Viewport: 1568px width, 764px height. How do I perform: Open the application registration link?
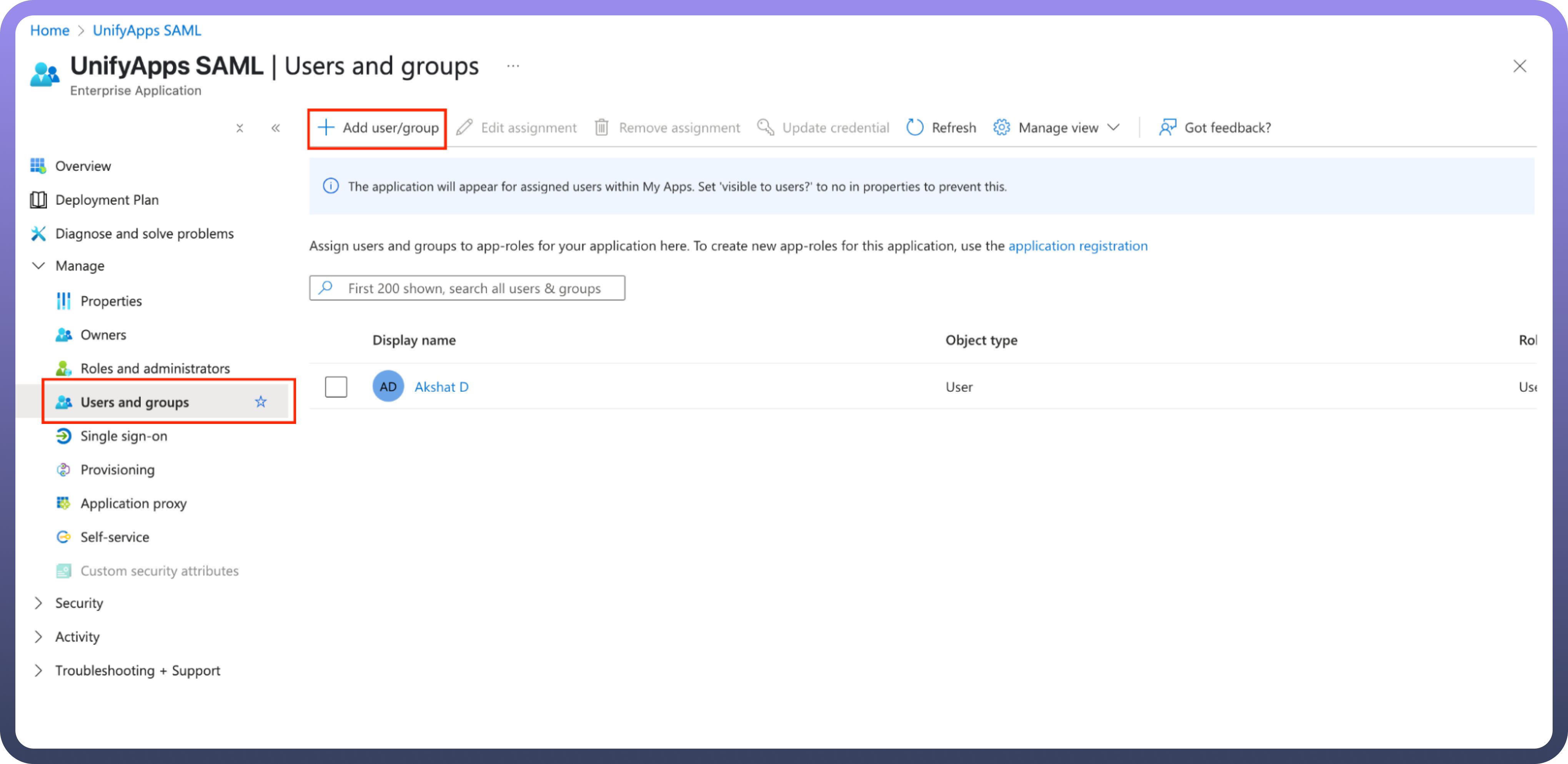pyautogui.click(x=1077, y=246)
